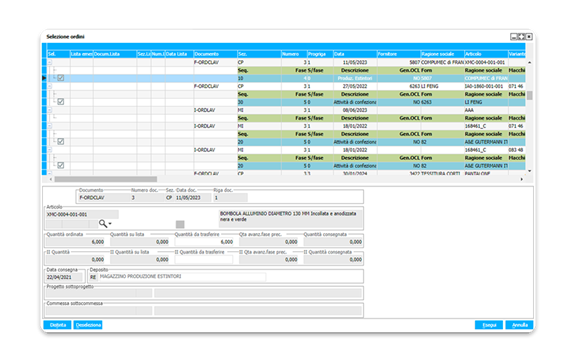The image size is (576, 362).
Task: Click the Riga doc. field showing 1
Action: (x=230, y=198)
